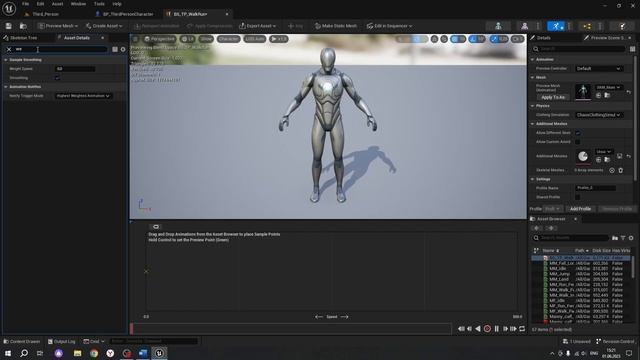Open the Animation Blueprint mode icon
Image resolution: width=640 pixels, height=360 pixels.
tap(587, 26)
